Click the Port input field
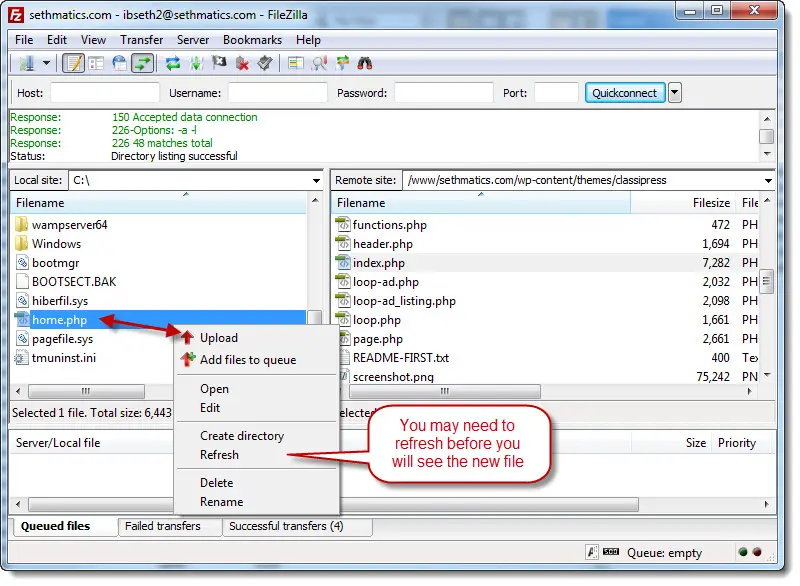 coord(556,93)
